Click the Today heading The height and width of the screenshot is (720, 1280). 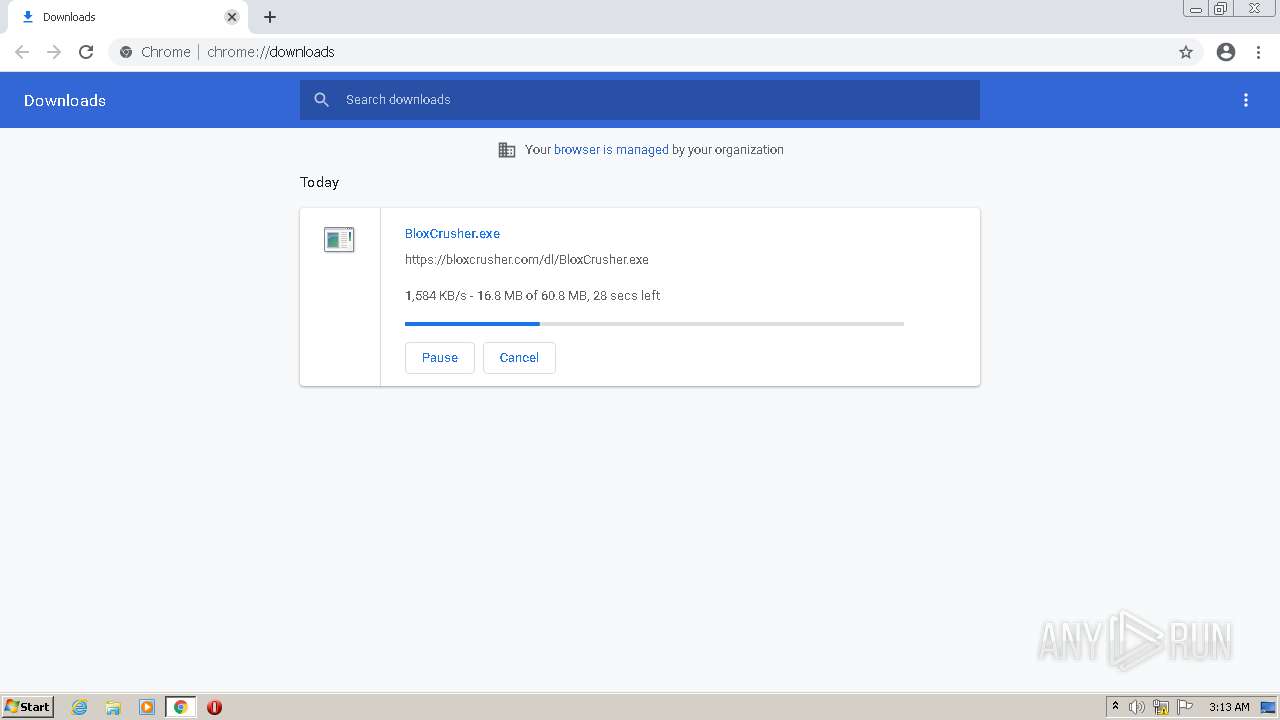(319, 182)
